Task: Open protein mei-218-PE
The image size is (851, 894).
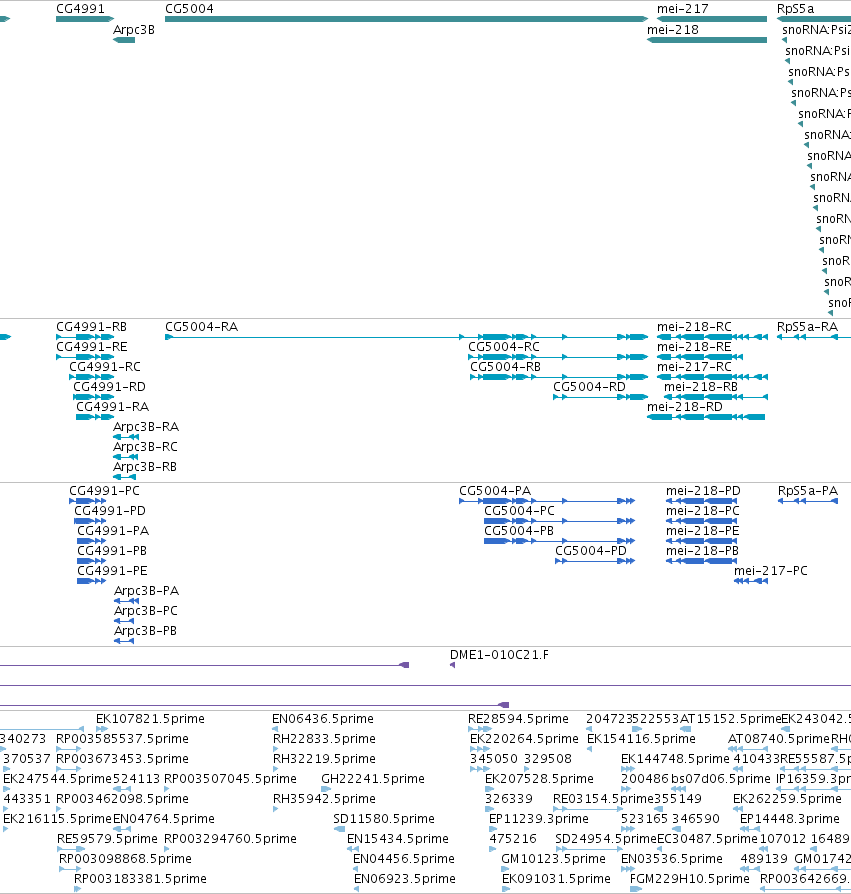Action: [x=703, y=531]
